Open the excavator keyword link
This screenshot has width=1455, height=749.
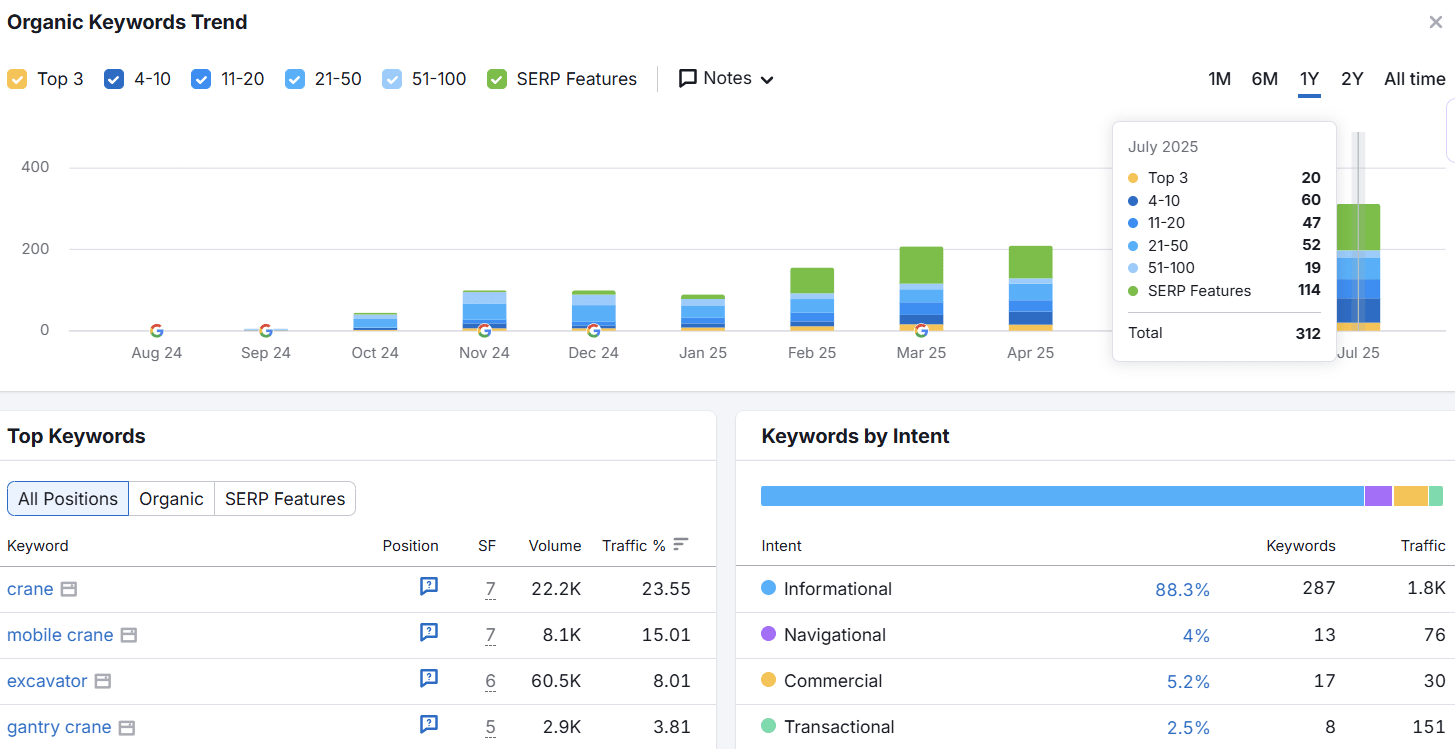pos(47,681)
